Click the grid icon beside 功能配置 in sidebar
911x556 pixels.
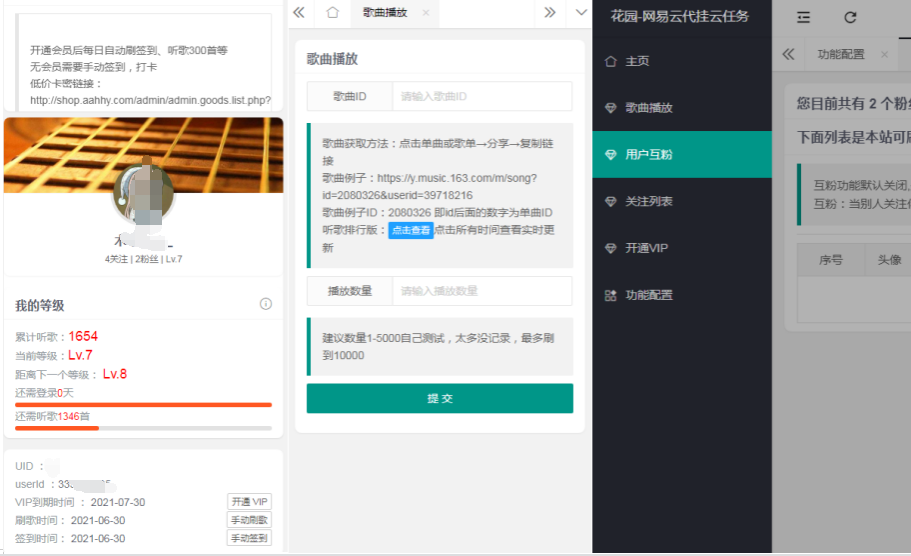click(611, 296)
